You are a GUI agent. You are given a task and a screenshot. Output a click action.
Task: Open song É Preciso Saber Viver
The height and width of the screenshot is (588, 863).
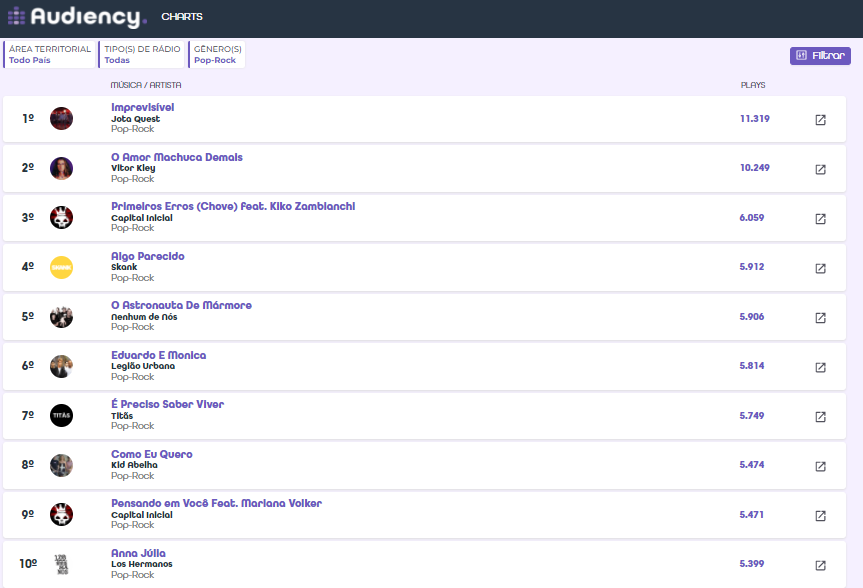167,404
